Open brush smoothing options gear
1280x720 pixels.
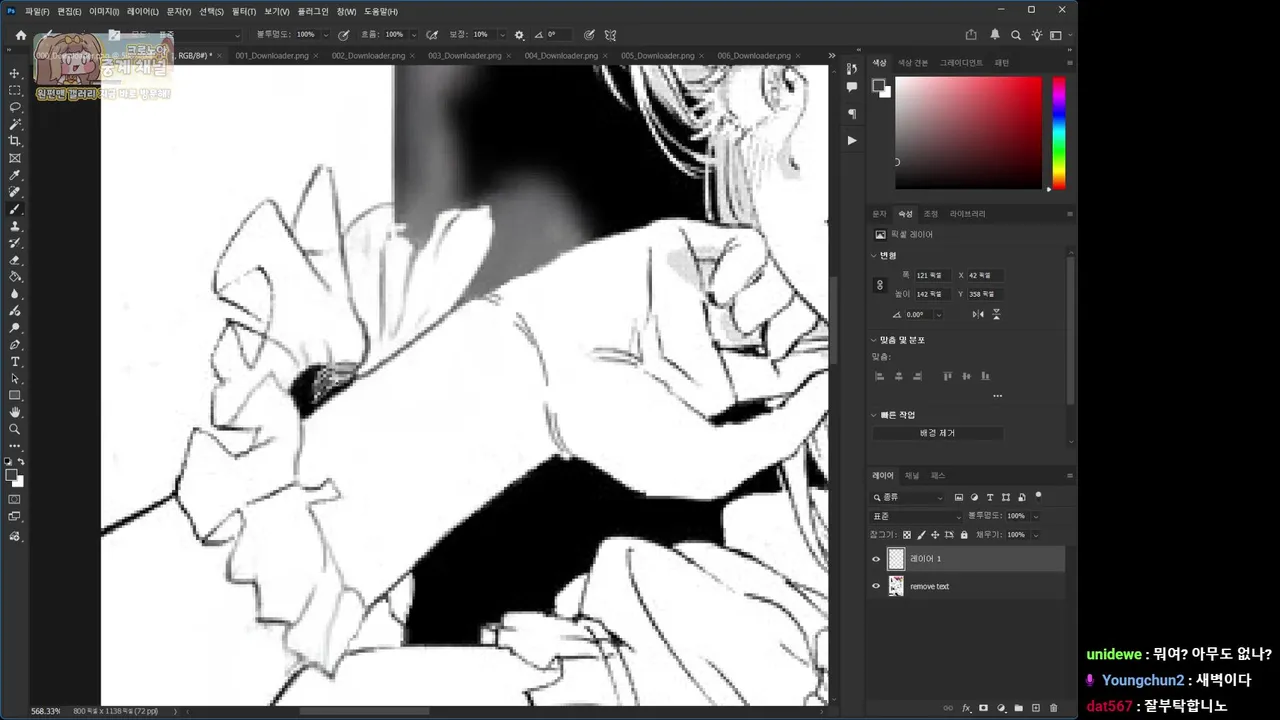(519, 35)
